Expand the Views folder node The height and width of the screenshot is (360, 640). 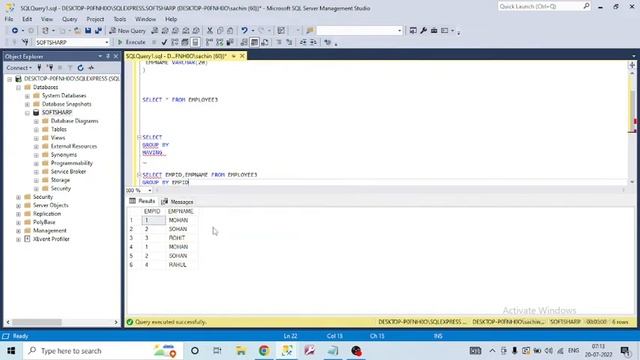(x=36, y=138)
